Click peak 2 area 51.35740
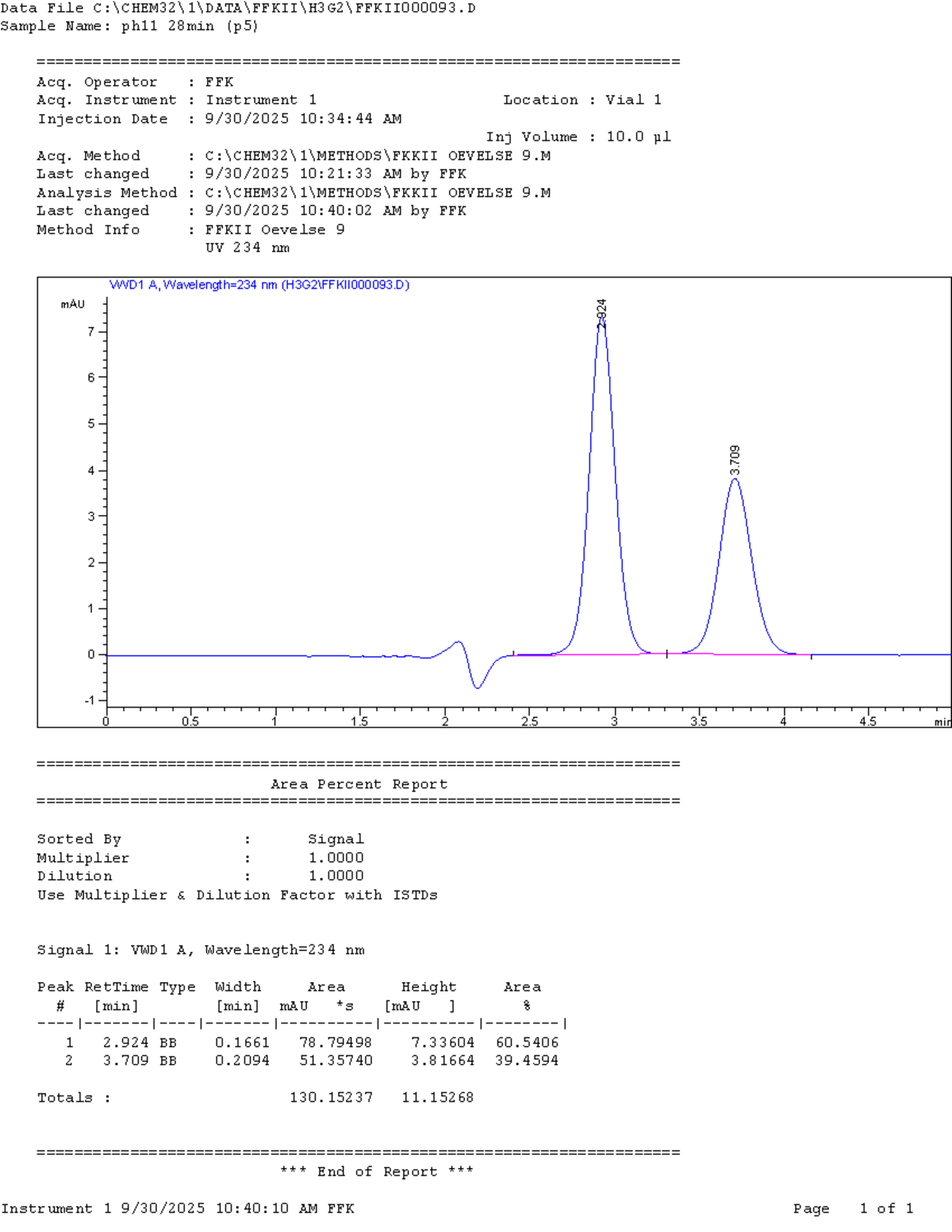 coord(336,1061)
